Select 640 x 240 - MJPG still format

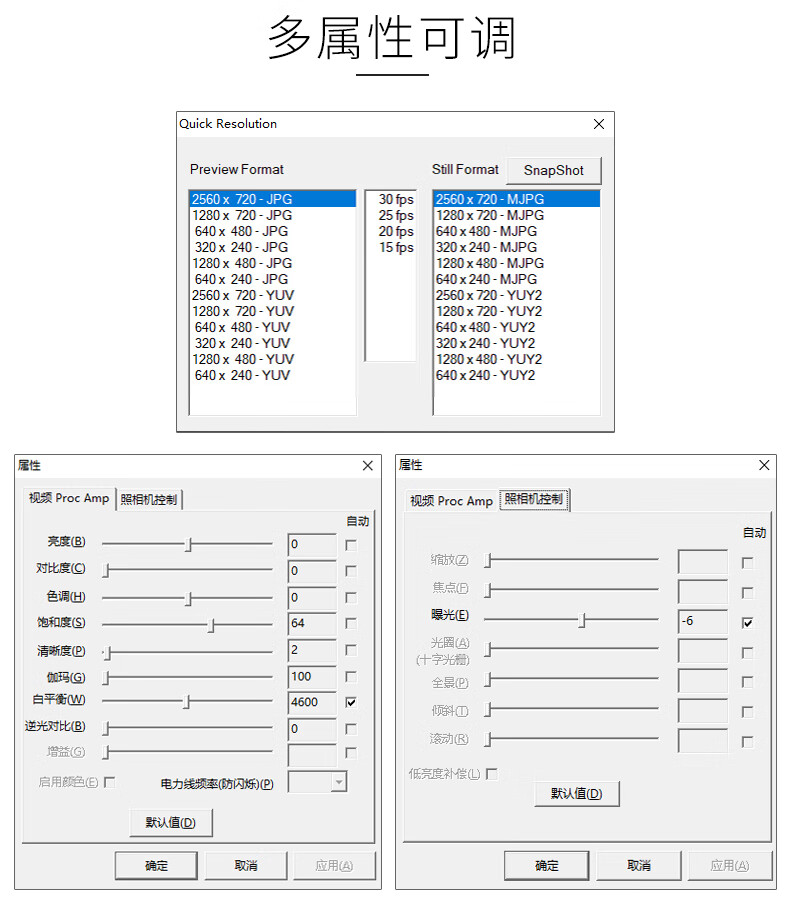point(516,279)
